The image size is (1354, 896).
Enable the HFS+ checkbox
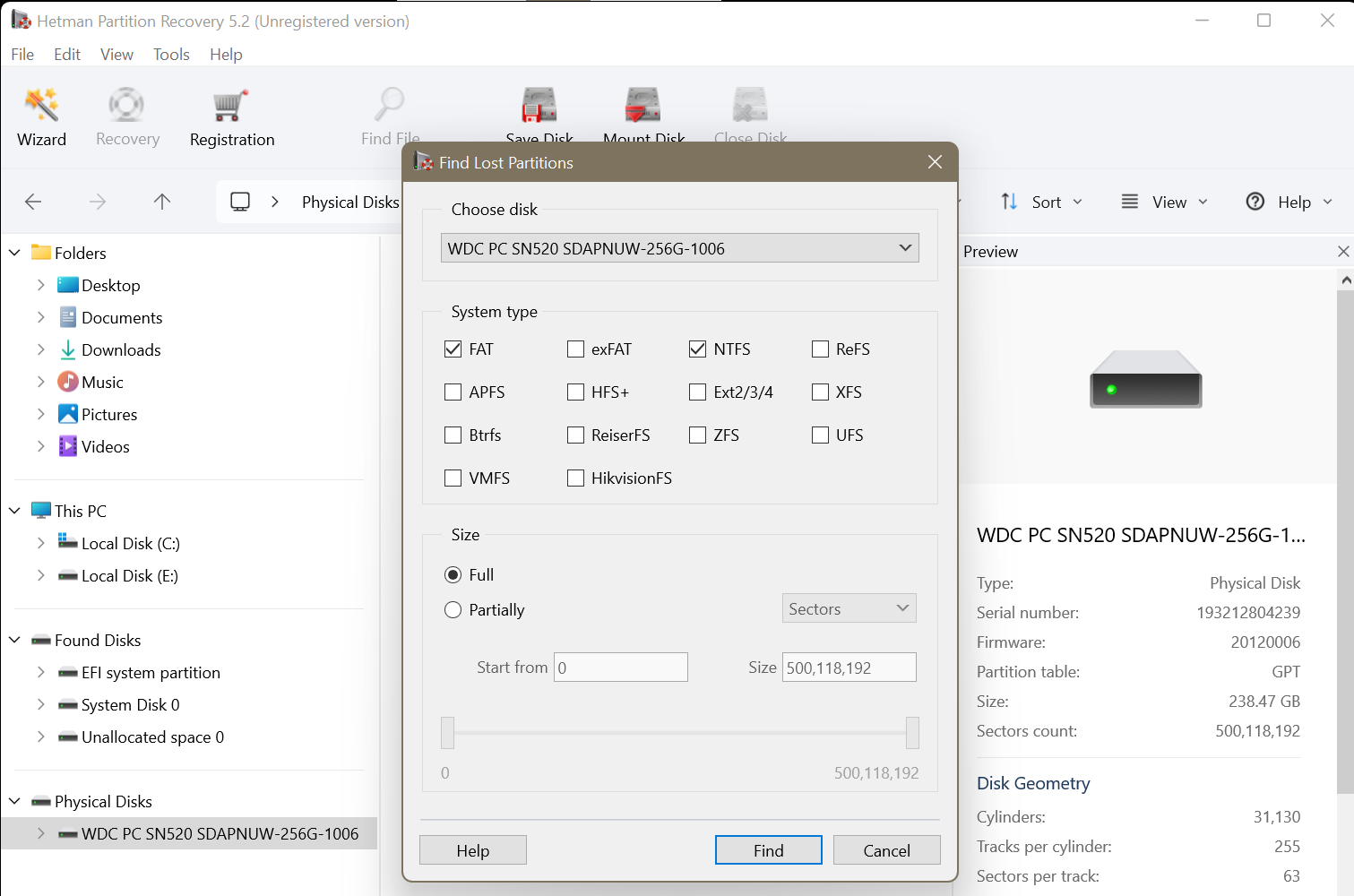(576, 392)
